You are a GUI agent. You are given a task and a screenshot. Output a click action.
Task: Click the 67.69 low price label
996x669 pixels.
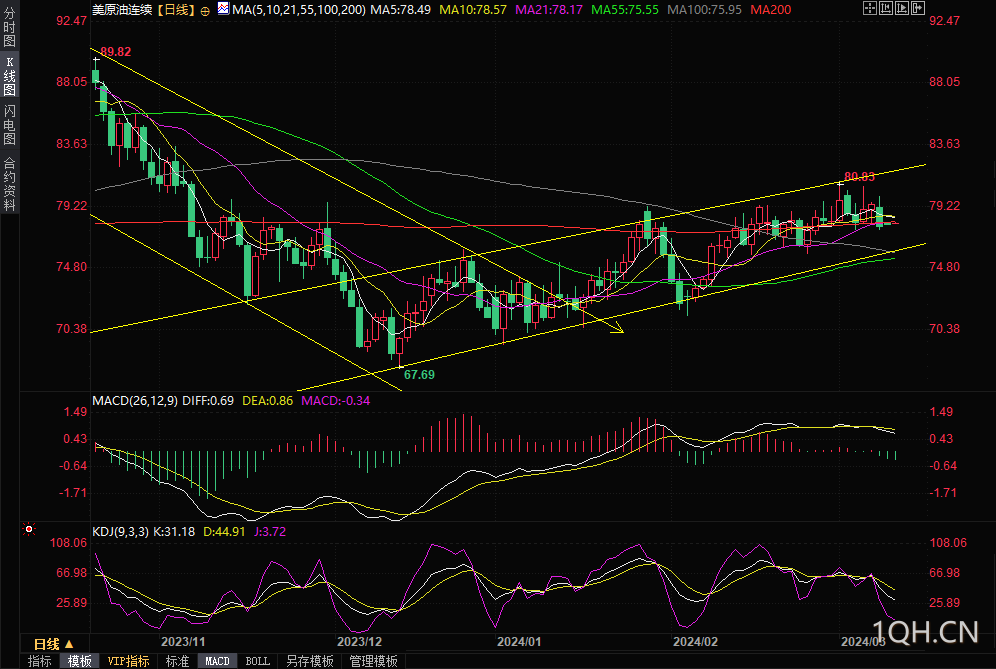coord(419,375)
